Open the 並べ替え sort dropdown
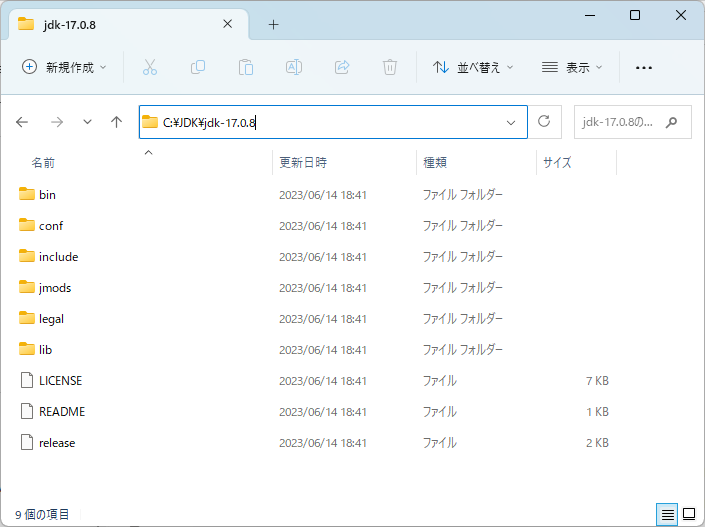705x527 pixels. pos(473,67)
